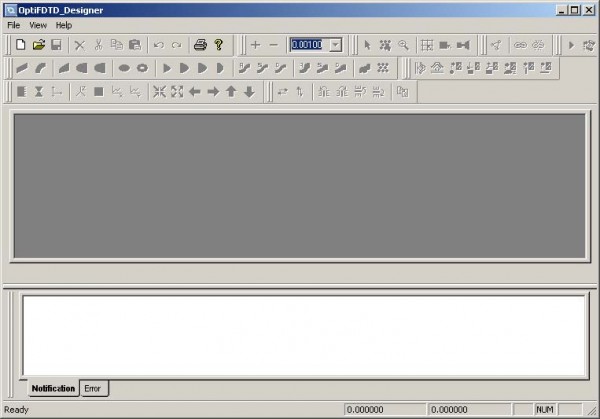The image size is (600, 419).
Task: Create a new file with the blank page icon
Action: 21,45
